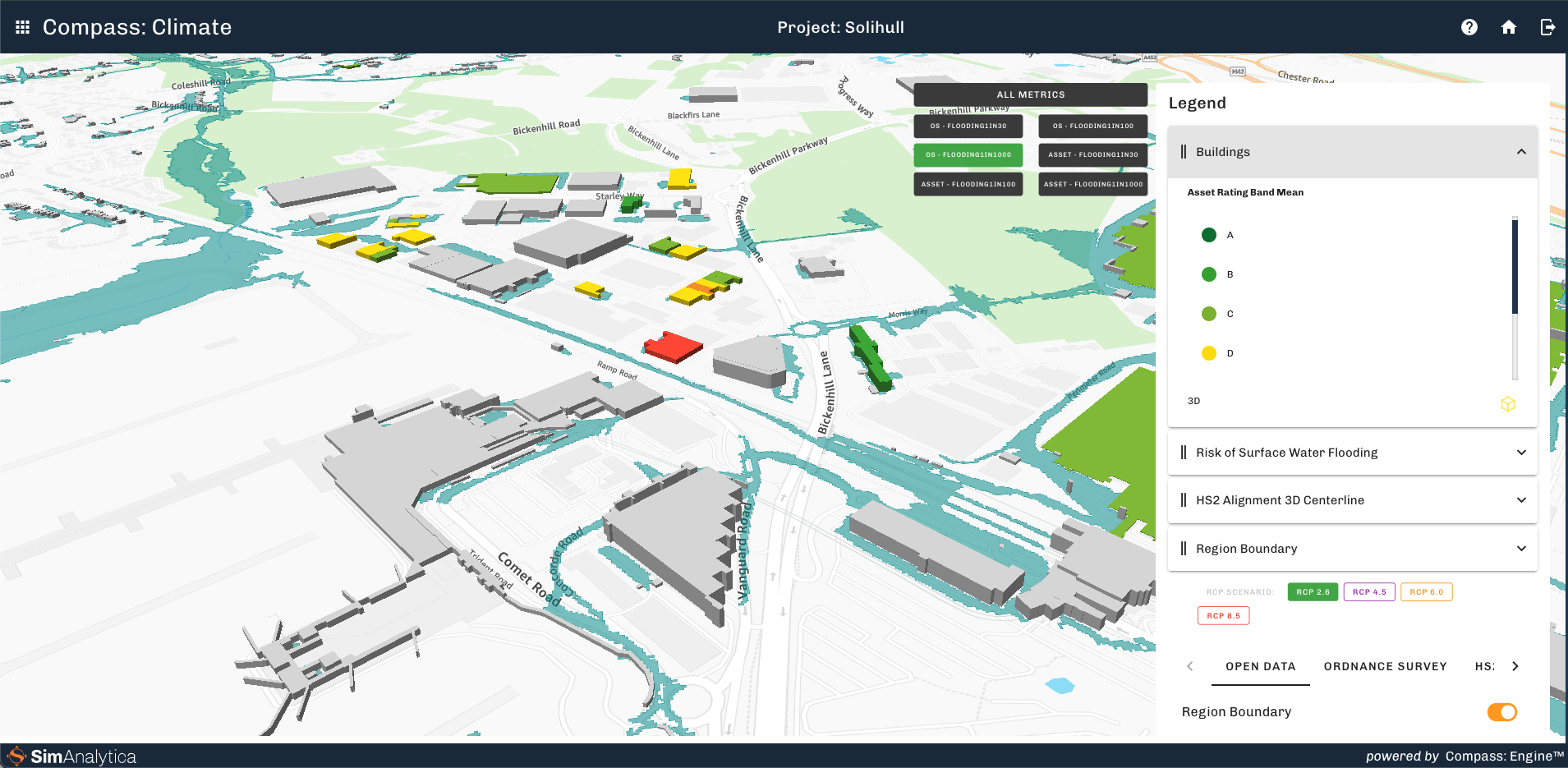Go to home via house icon
Screen dimensions: 1568x768
[x=1509, y=27]
